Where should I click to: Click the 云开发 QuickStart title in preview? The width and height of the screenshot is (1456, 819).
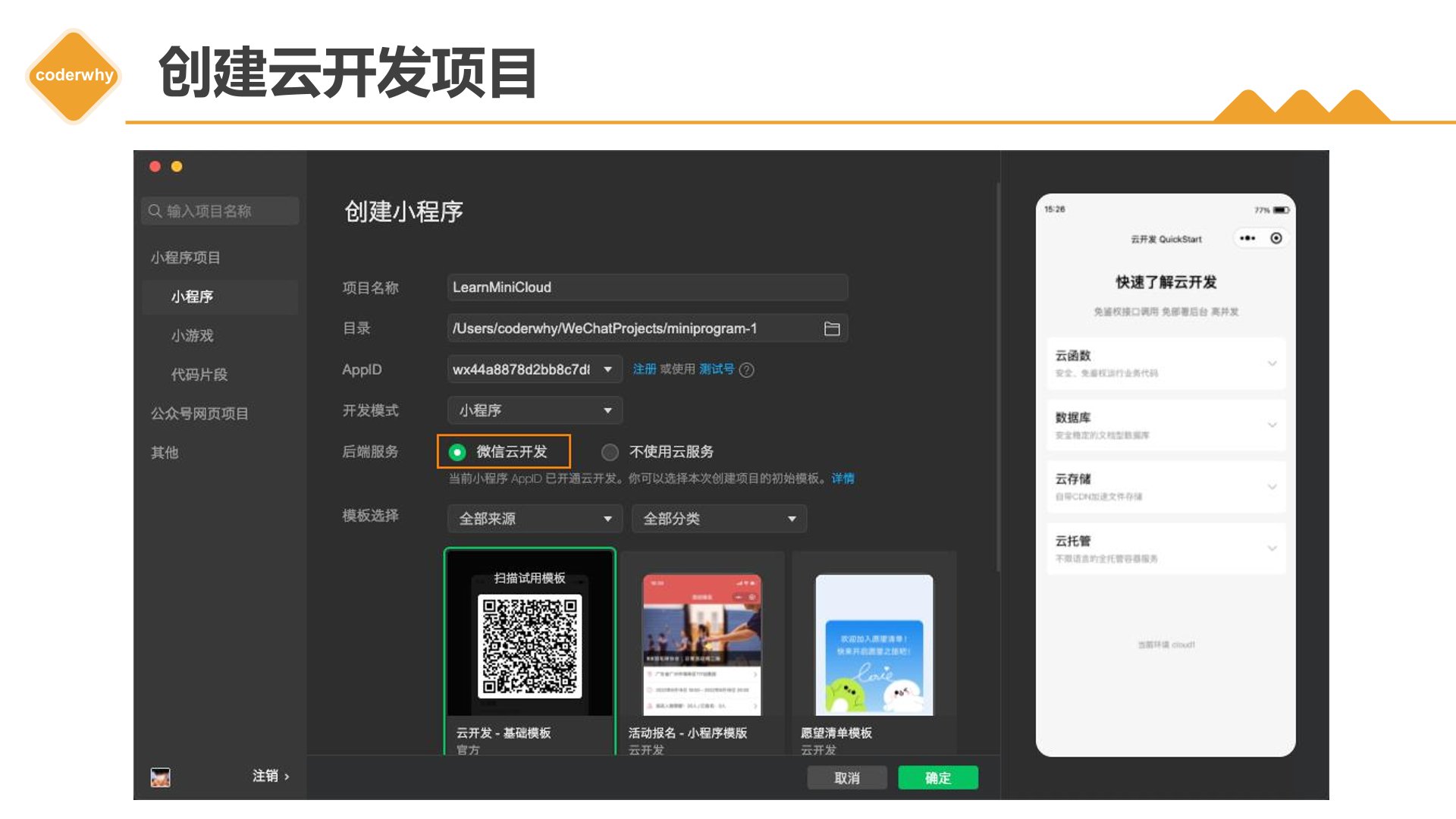[1166, 239]
